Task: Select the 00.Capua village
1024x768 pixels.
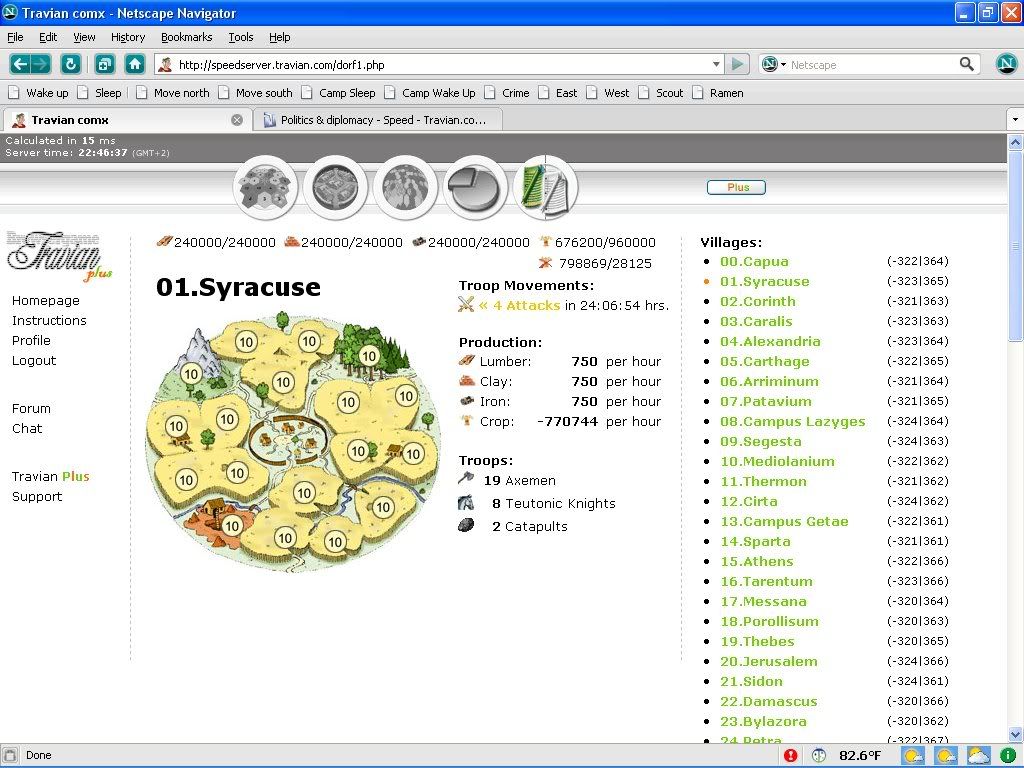Action: tap(754, 261)
